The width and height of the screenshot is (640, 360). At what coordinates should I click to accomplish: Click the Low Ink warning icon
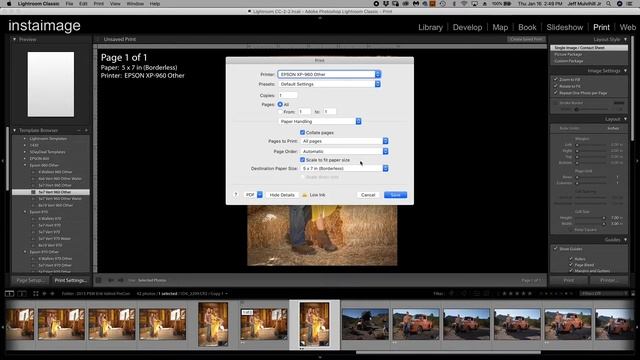tap(304, 195)
